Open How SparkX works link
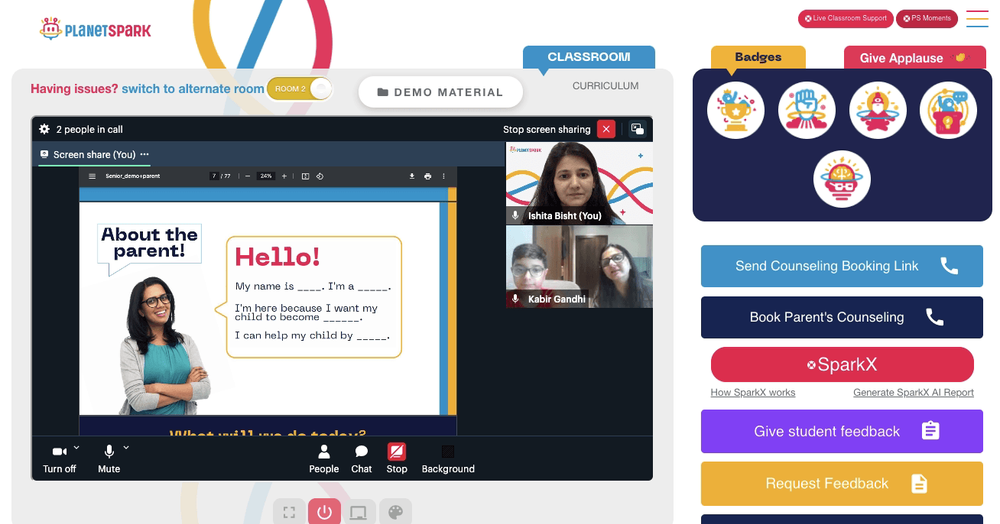This screenshot has height=524, width=1000. coord(753,393)
